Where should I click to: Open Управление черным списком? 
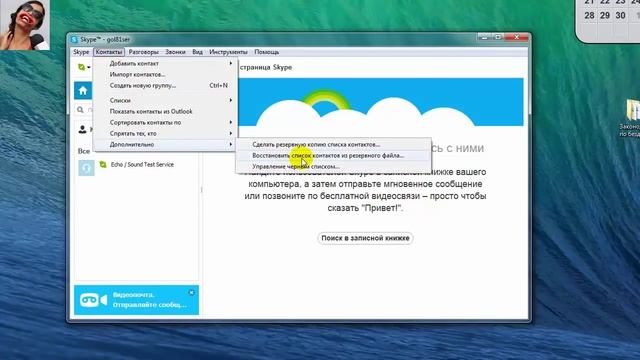coord(333,166)
